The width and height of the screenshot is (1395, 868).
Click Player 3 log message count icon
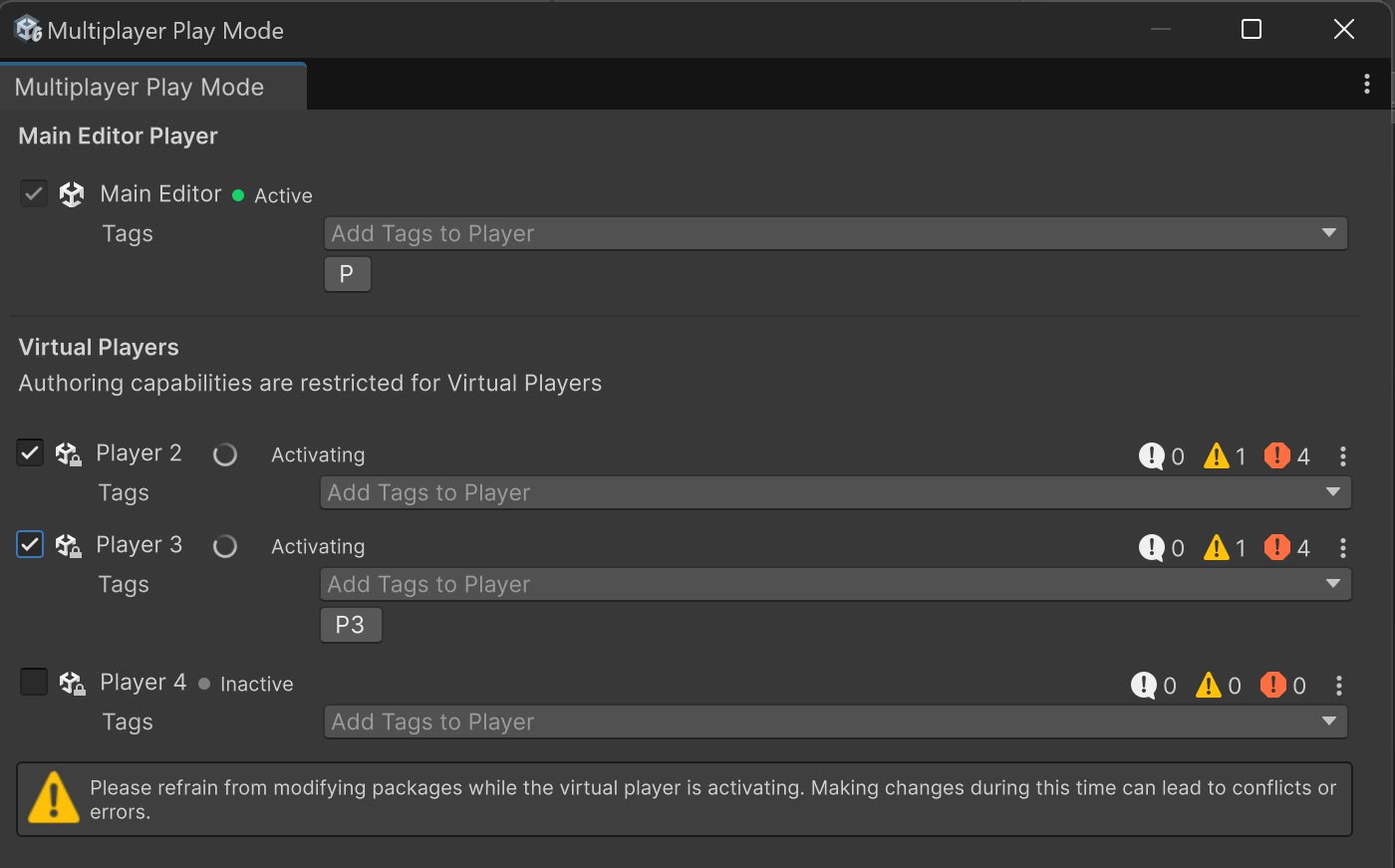tap(1151, 547)
